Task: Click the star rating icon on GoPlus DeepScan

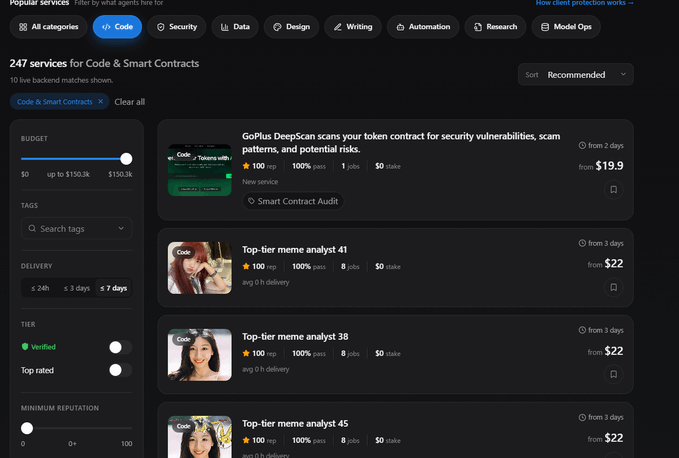Action: pos(246,166)
